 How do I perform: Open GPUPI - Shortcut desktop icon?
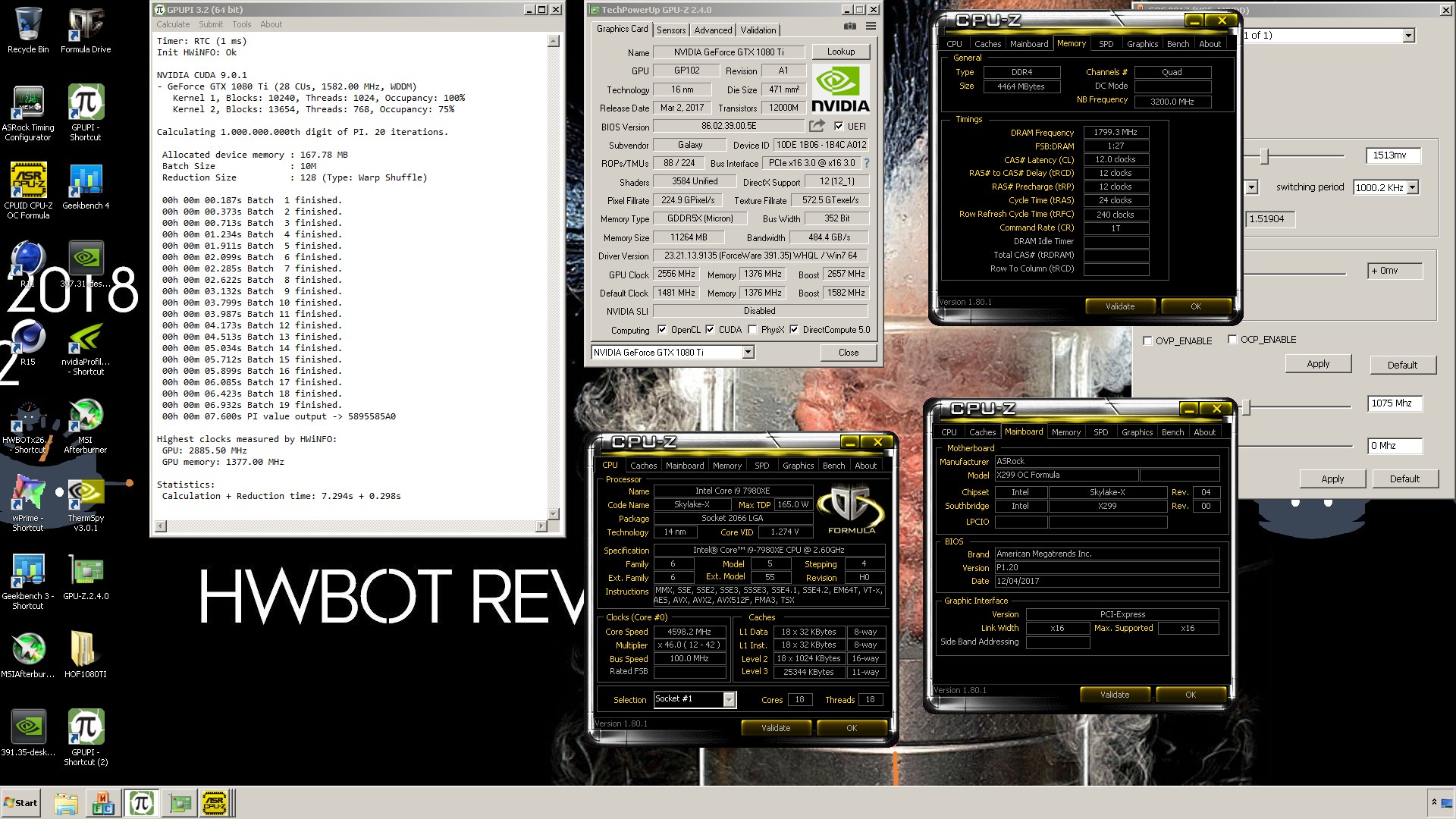(86, 113)
